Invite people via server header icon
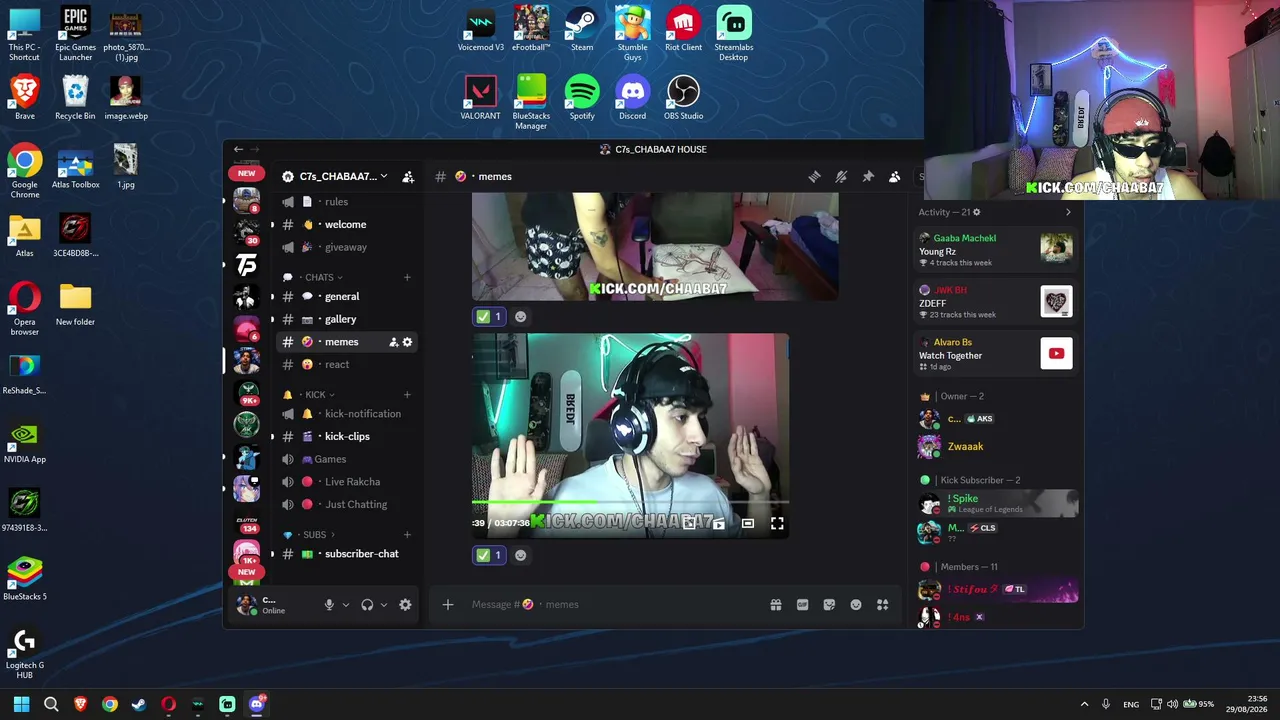1280x720 pixels. click(x=408, y=177)
